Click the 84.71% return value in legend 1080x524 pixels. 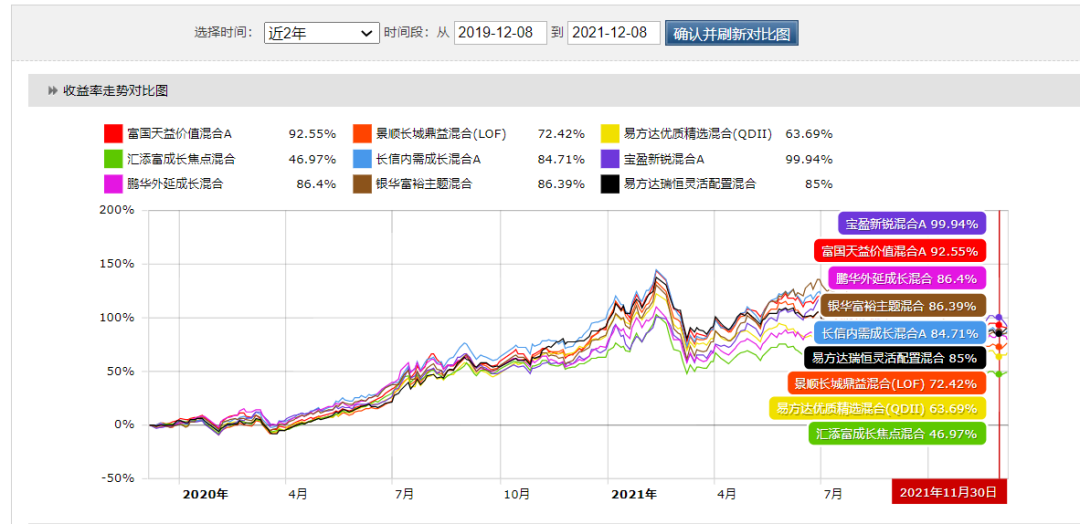coord(561,159)
